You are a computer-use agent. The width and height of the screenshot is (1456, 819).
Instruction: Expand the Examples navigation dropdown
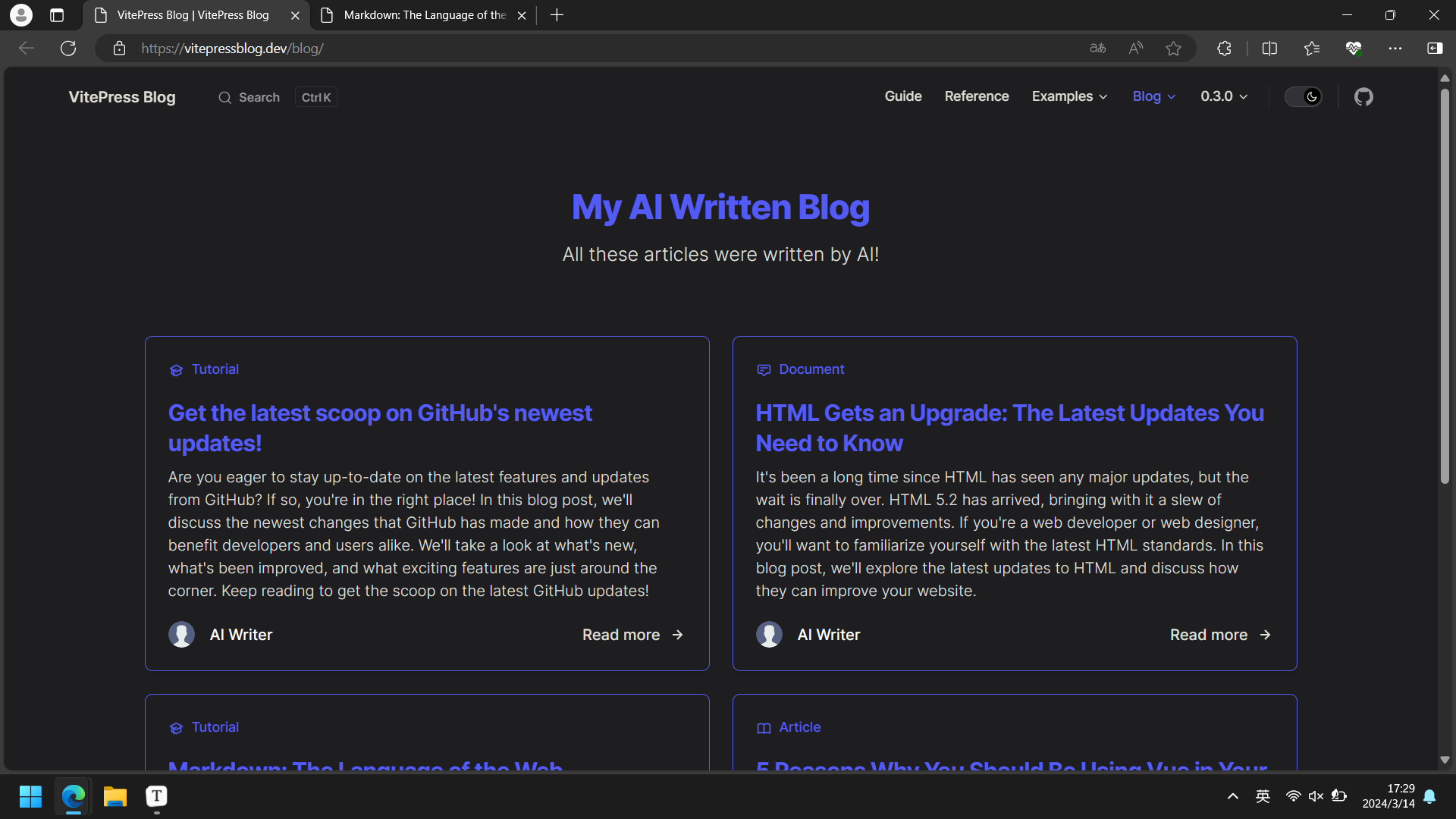pyautogui.click(x=1069, y=96)
